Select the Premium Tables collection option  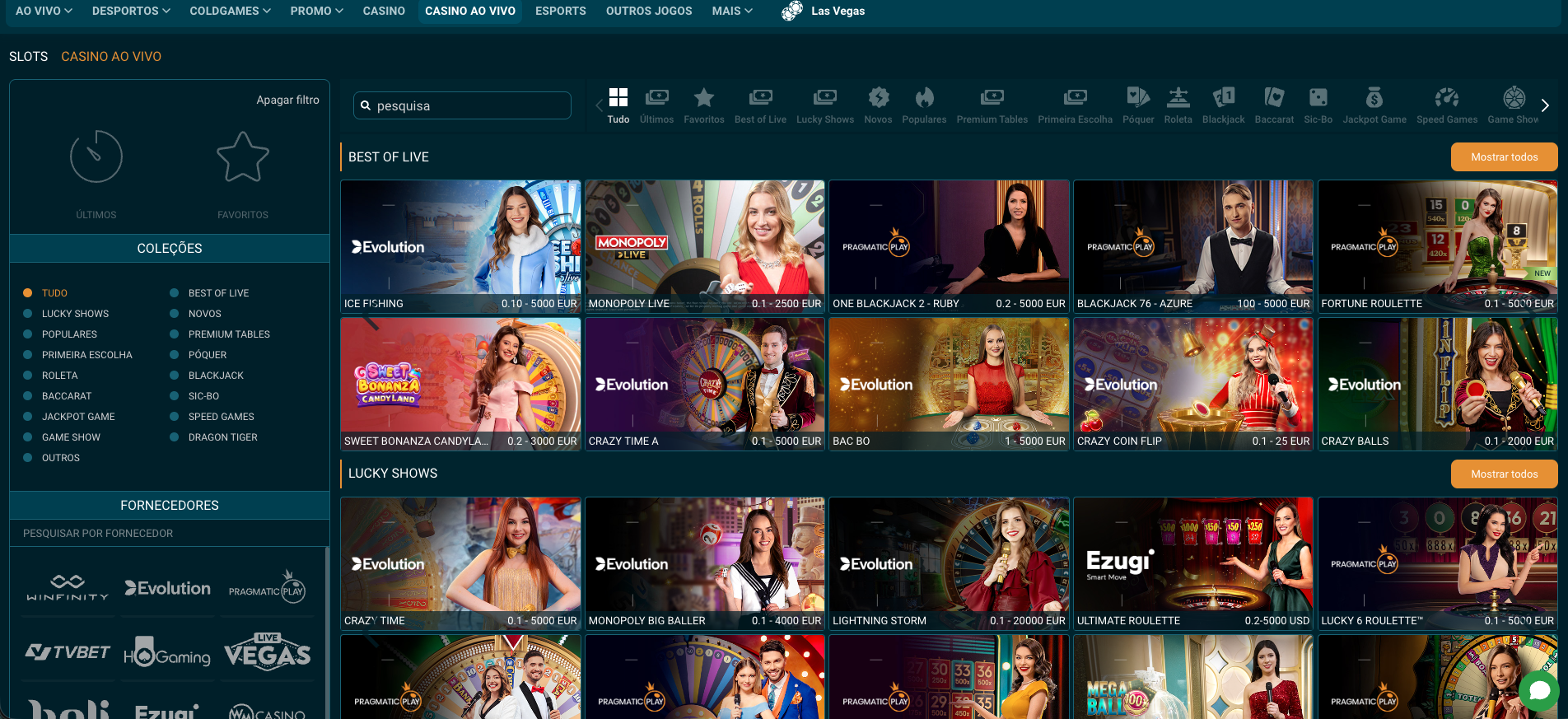pos(220,334)
